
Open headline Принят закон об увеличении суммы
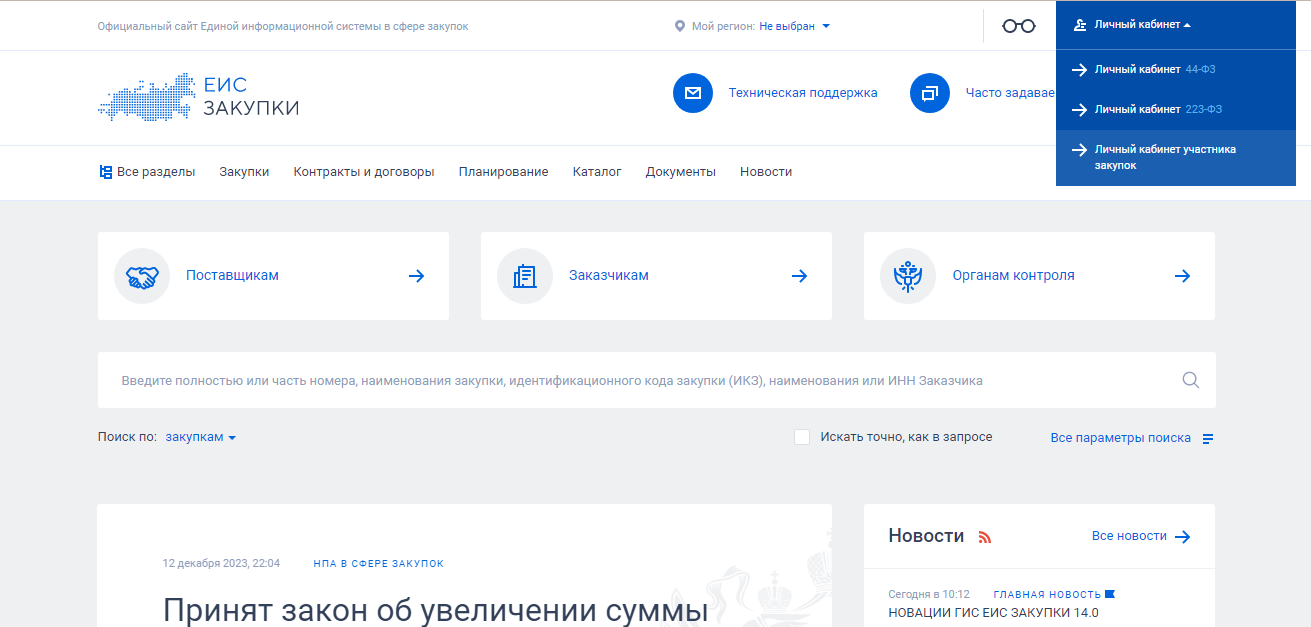click(436, 610)
